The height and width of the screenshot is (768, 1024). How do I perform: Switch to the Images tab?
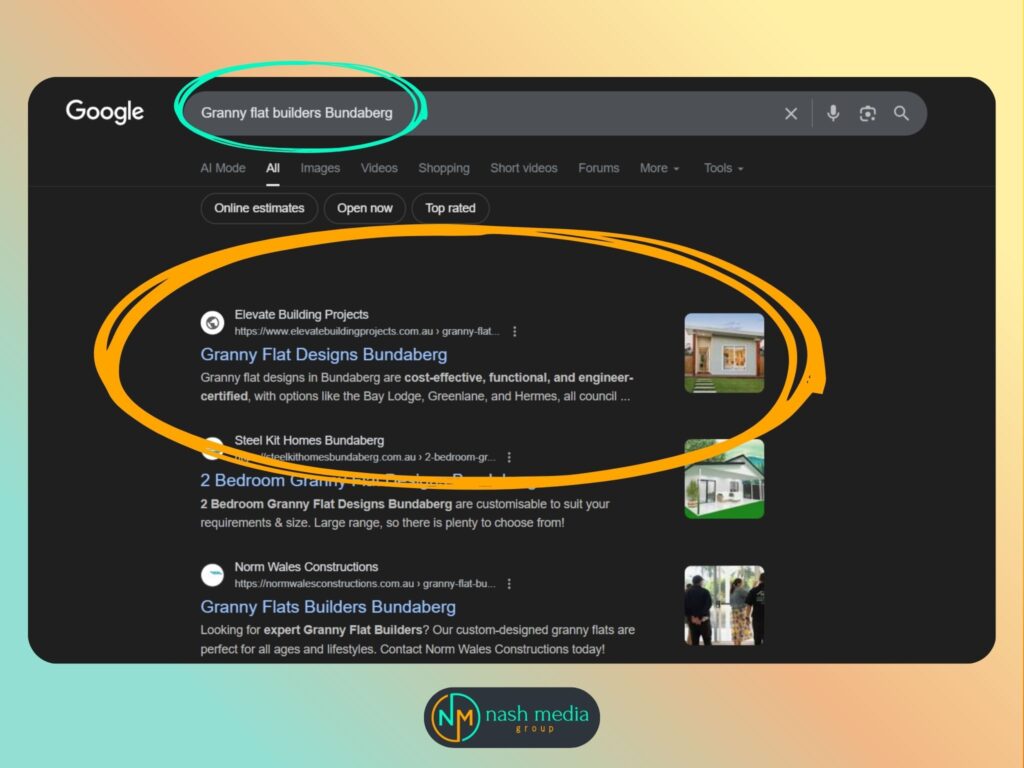coord(320,168)
